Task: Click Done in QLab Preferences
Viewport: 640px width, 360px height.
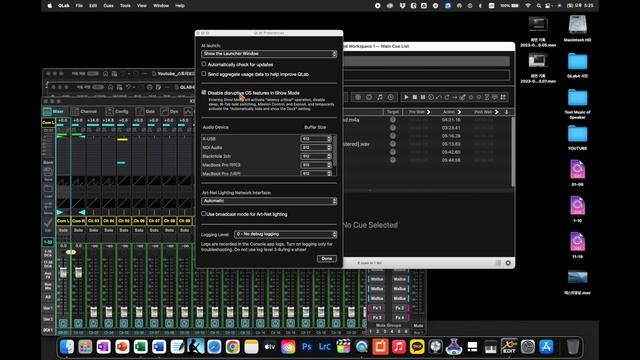Action: (x=327, y=258)
